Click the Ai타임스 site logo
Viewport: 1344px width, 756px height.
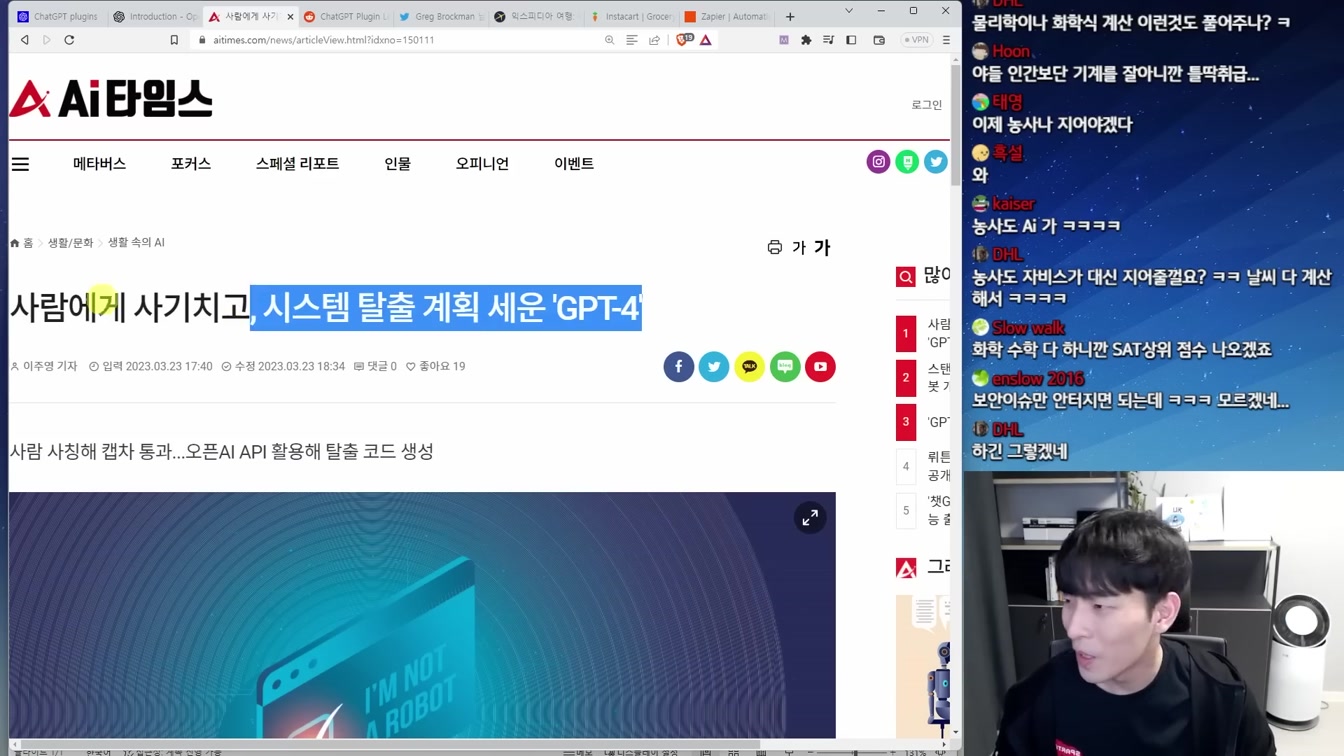111,99
